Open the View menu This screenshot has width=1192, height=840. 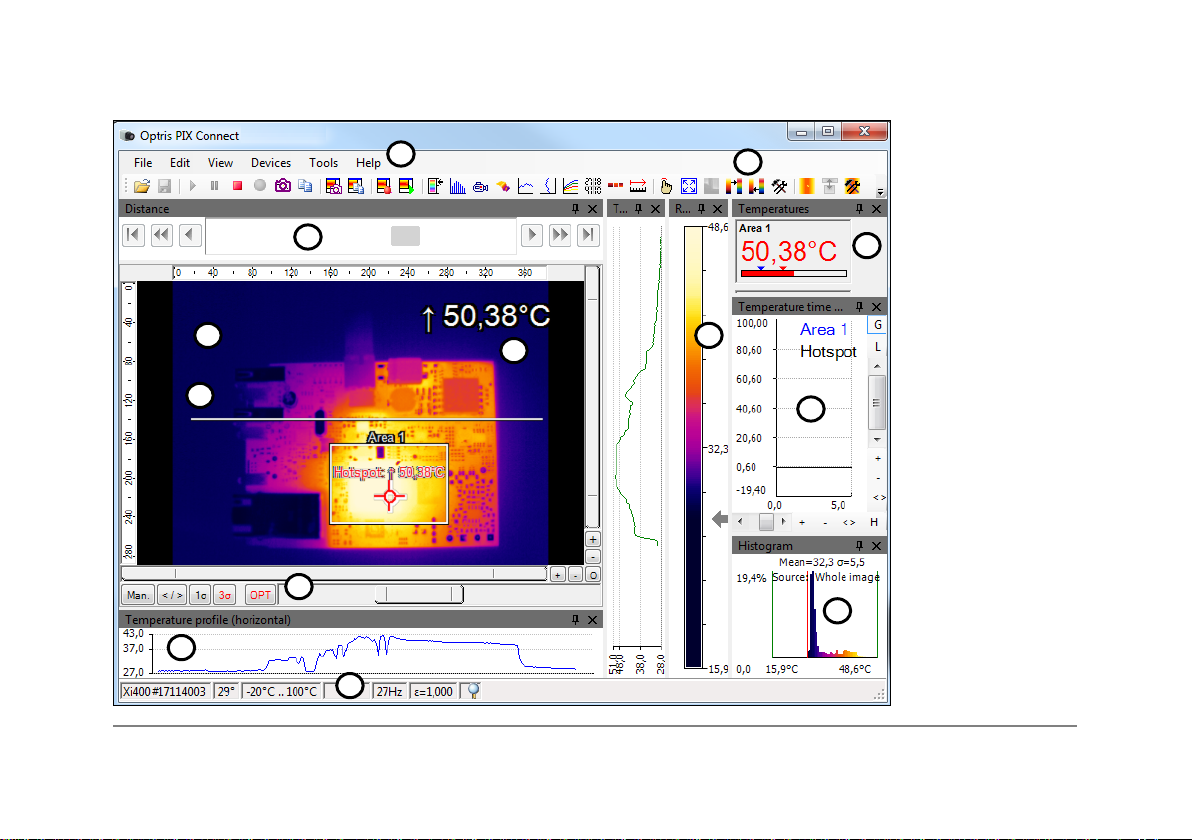click(220, 163)
